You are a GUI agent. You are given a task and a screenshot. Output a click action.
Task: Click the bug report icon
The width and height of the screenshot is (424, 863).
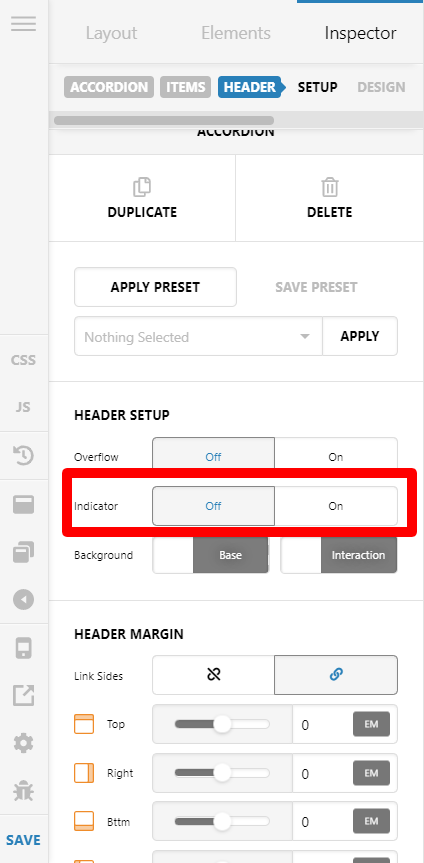[x=24, y=791]
